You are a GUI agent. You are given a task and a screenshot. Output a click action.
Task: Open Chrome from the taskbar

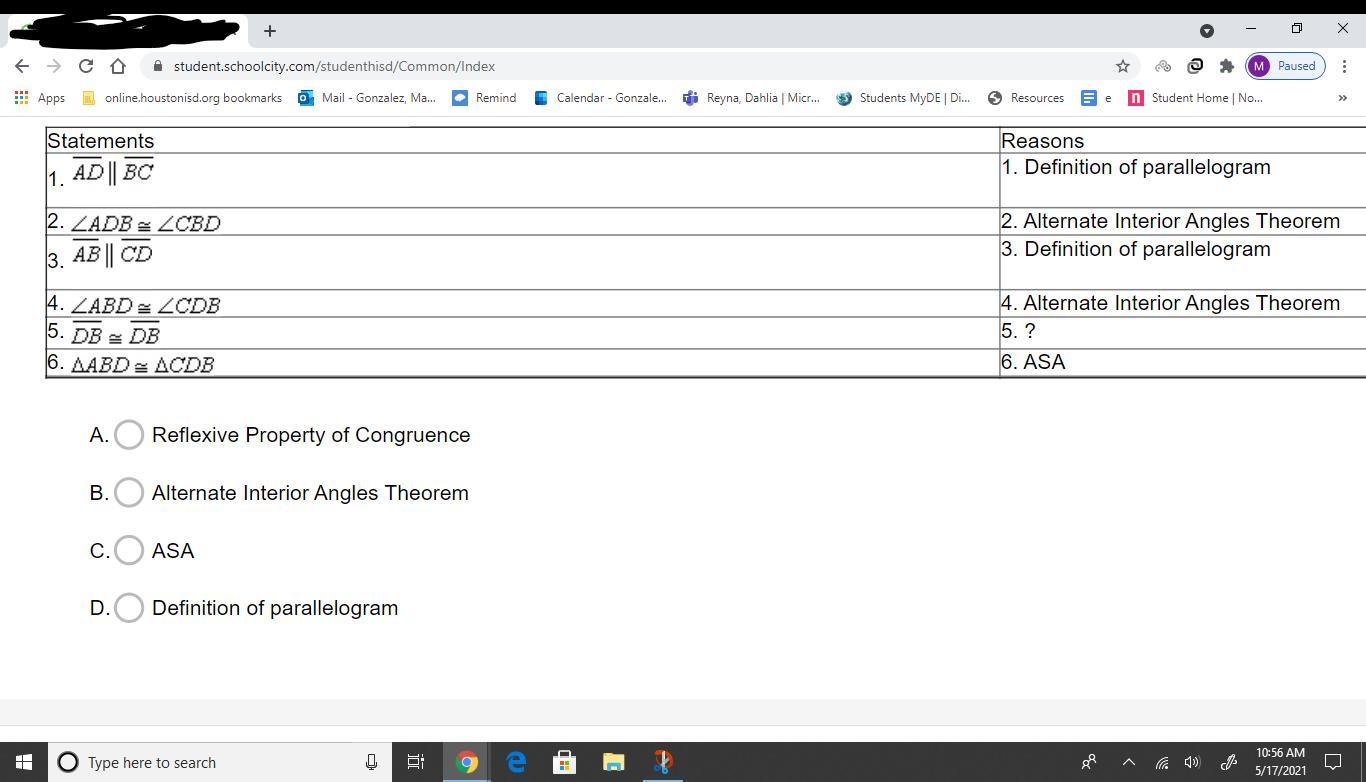(466, 762)
